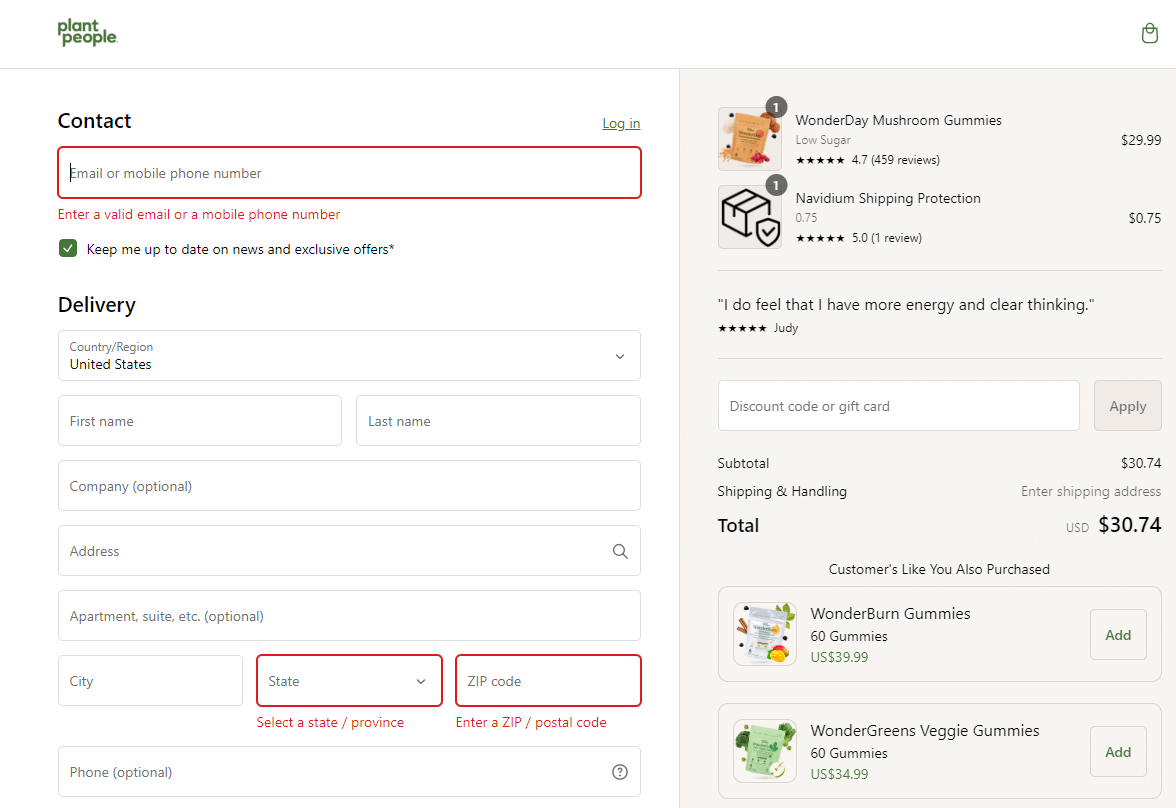Follow the Log in link
Viewport: 1176px width, 808px height.
[x=621, y=123]
